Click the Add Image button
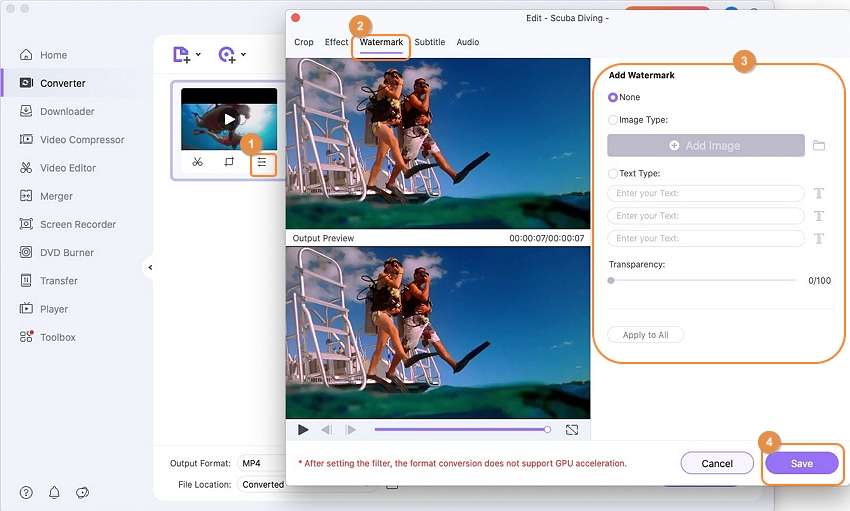 (x=706, y=145)
